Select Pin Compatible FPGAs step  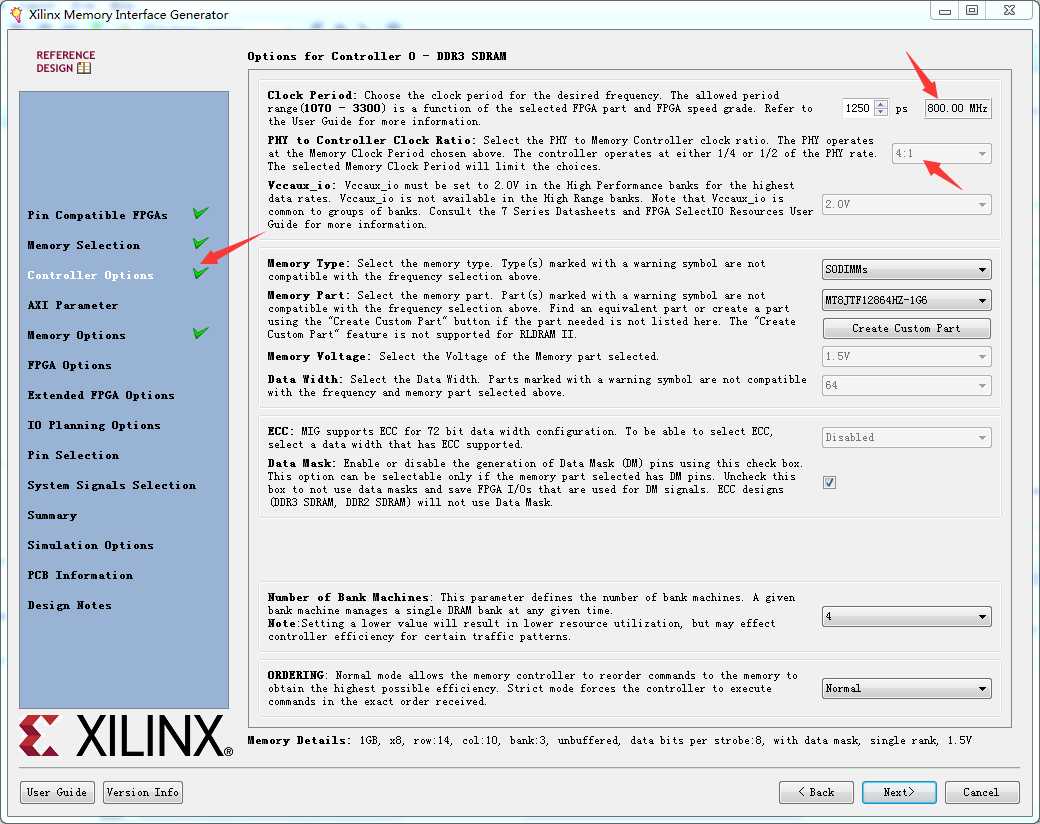point(98,215)
